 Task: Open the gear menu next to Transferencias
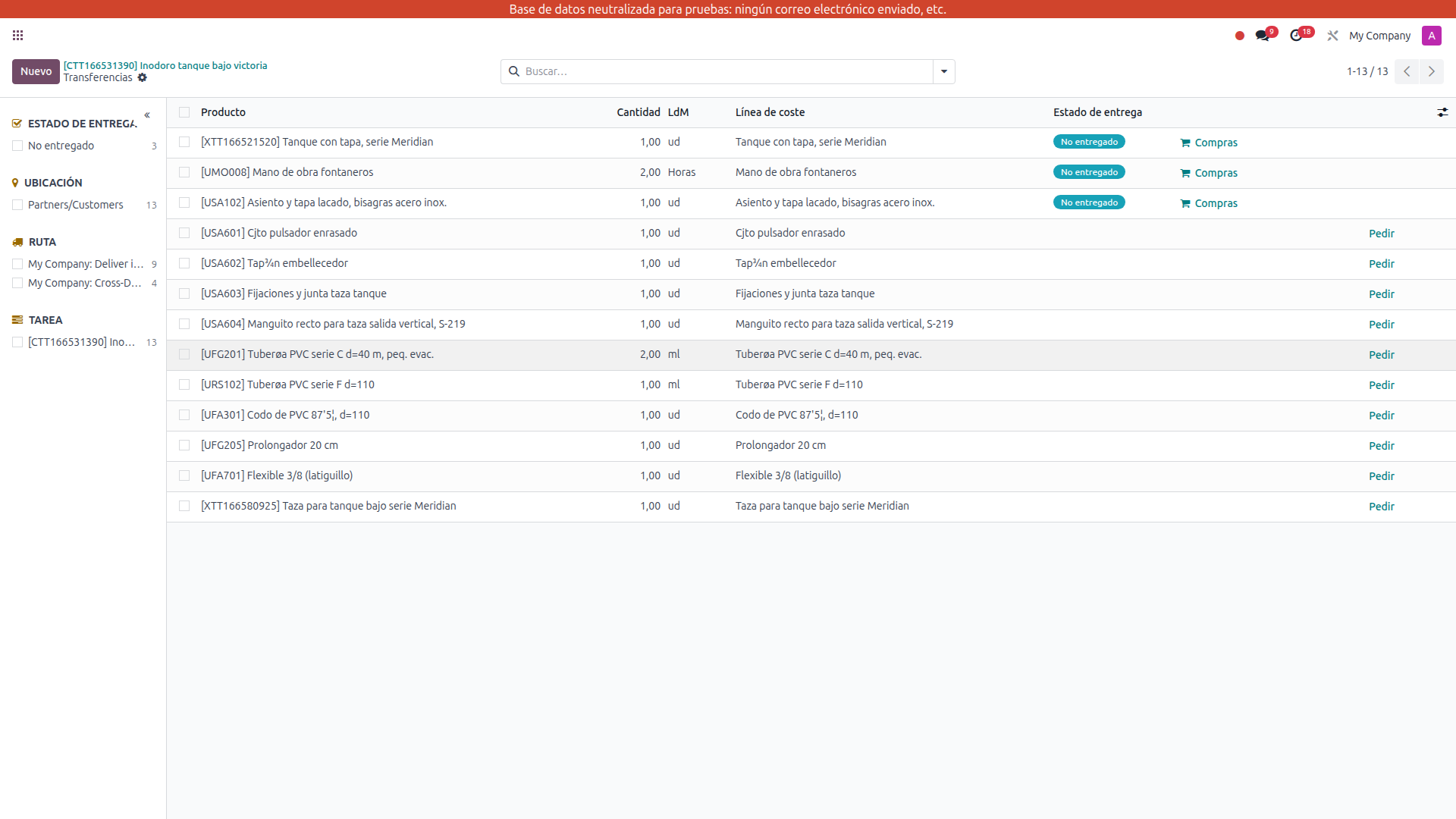pyautogui.click(x=143, y=78)
